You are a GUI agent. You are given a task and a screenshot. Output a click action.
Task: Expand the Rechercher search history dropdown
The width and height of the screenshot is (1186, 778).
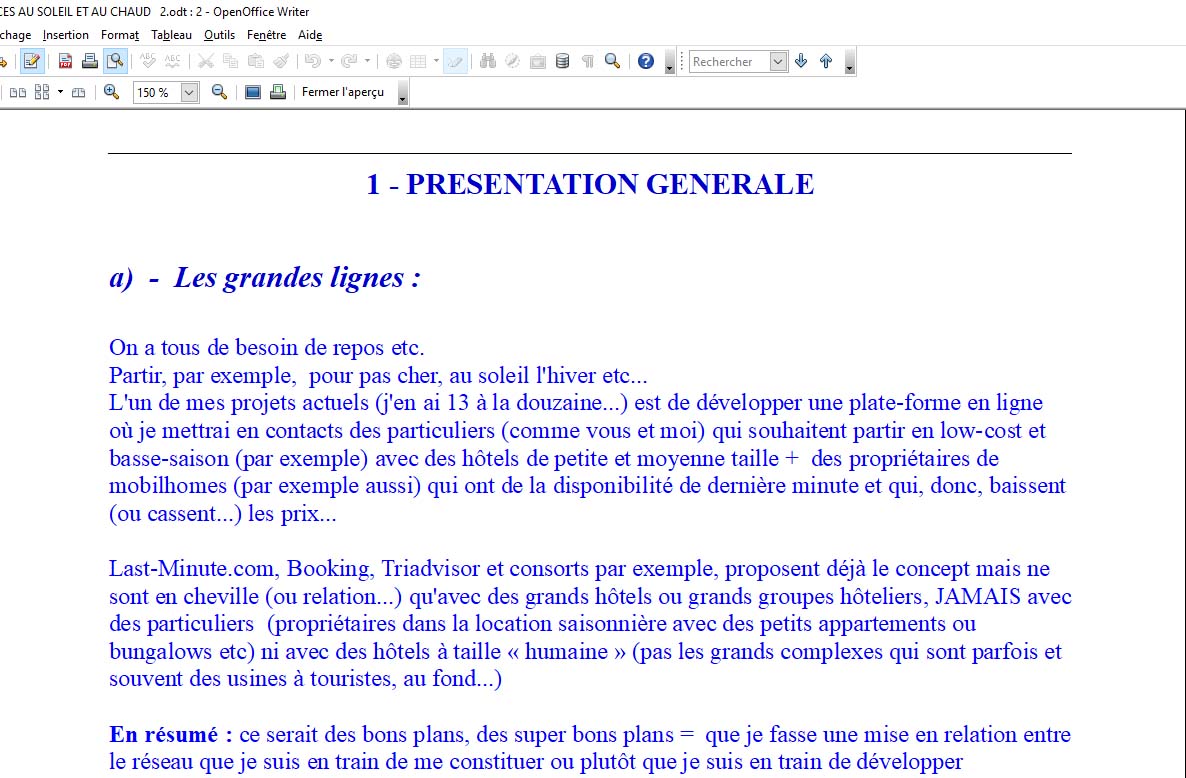(x=778, y=61)
